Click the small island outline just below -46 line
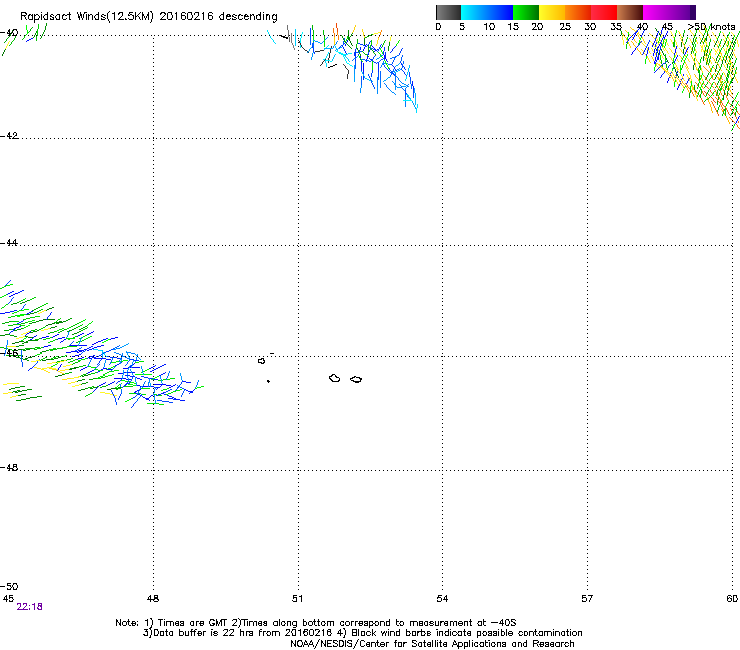This screenshot has height=650, width=740. (x=261, y=361)
